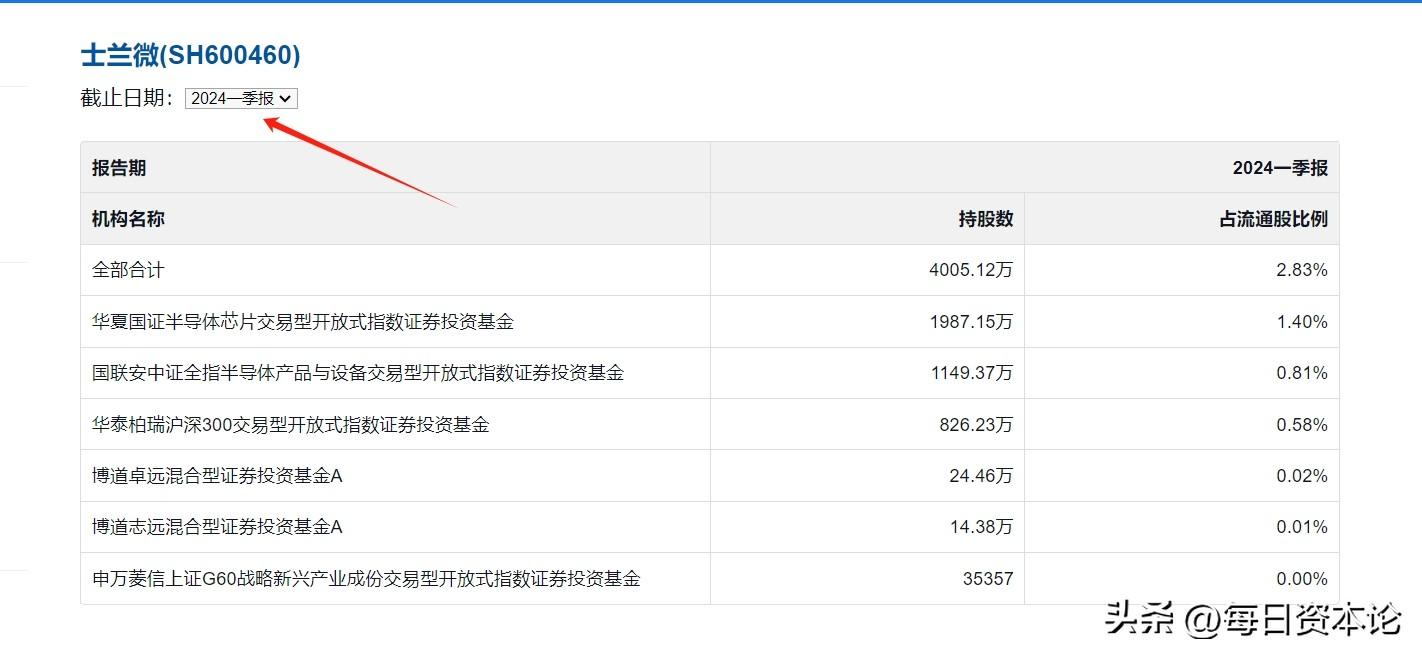The width and height of the screenshot is (1422, 656).
Task: Select 申万菱信上证G60战略新兴产业成份 fund name
Action: (366, 579)
